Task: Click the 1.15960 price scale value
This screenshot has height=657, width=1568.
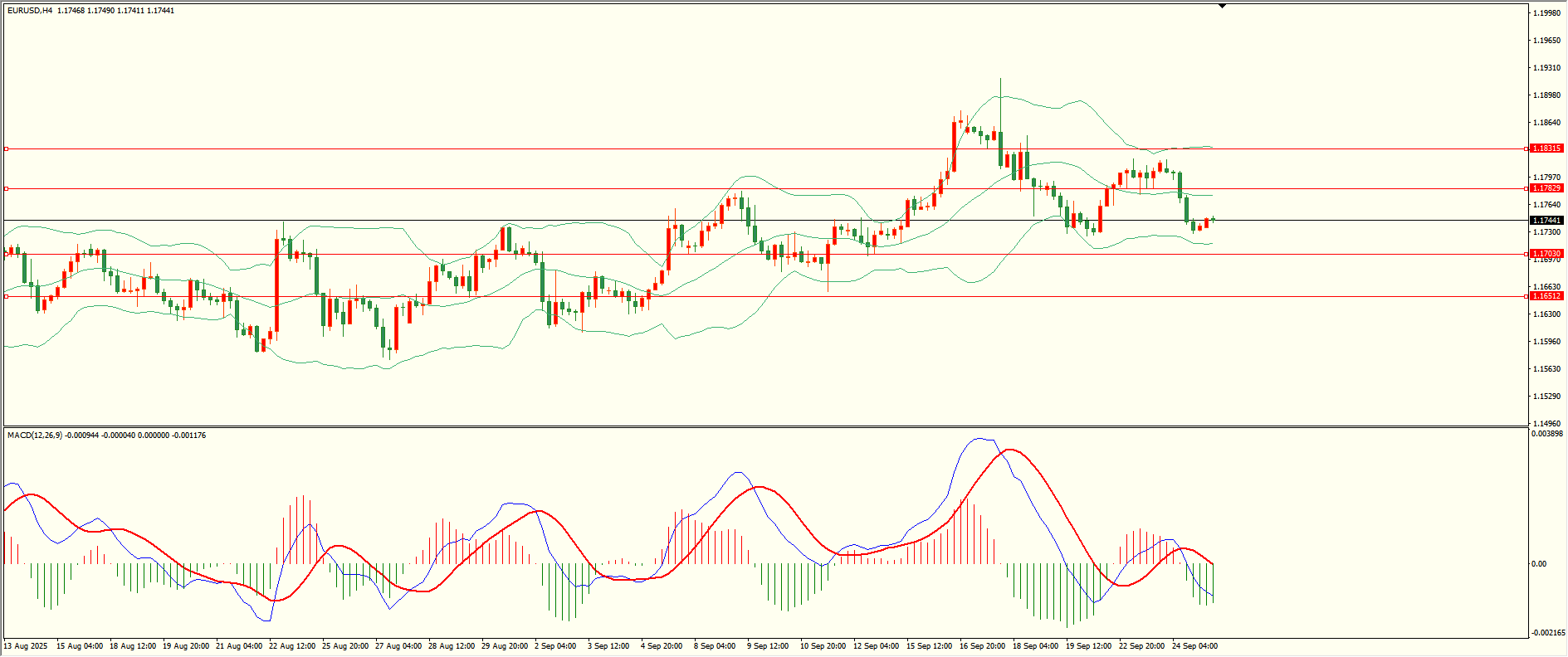Action: (1546, 342)
